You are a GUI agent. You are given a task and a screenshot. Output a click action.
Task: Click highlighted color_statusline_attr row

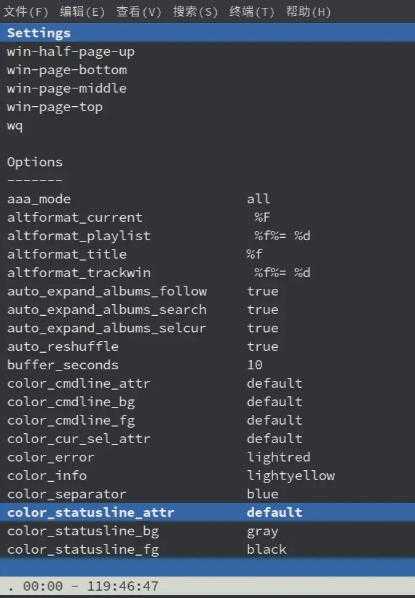tap(208, 512)
